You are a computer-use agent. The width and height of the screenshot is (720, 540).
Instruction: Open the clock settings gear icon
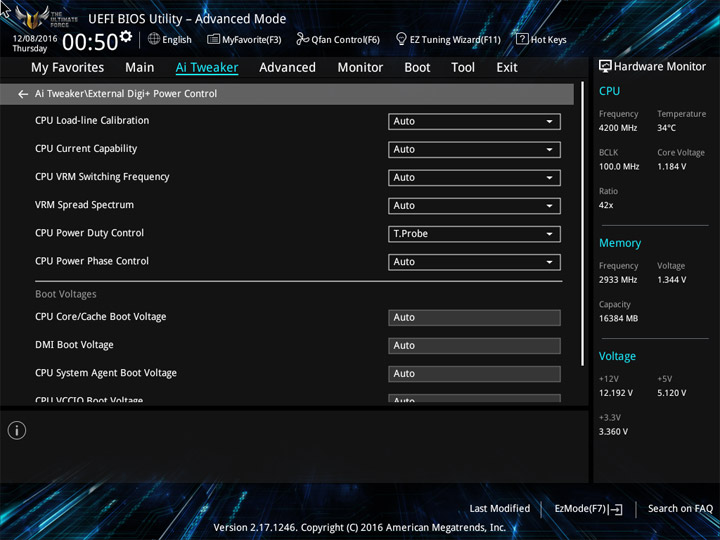pyautogui.click(x=126, y=36)
